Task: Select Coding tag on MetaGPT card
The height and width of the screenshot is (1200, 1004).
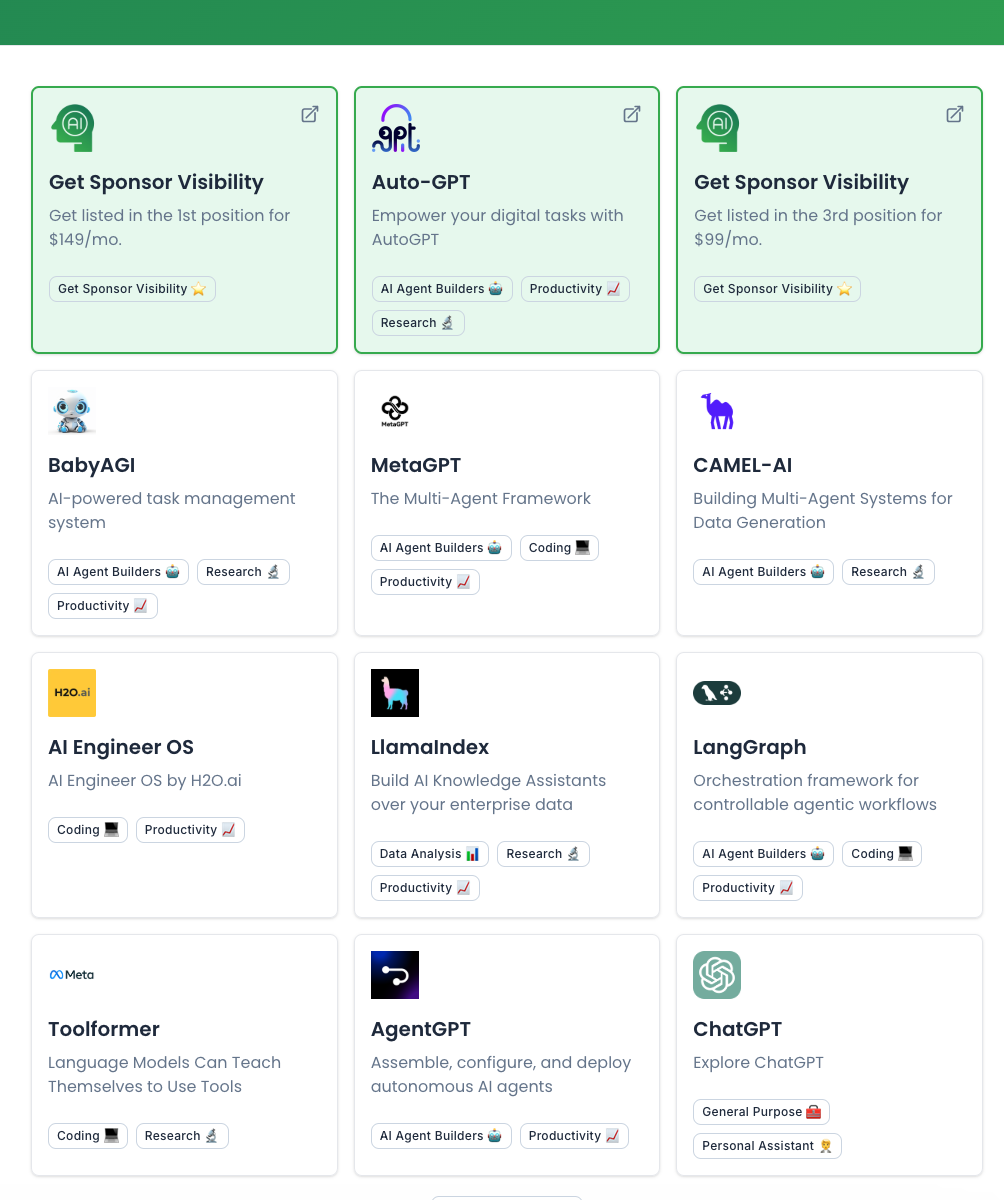Action: click(x=559, y=548)
